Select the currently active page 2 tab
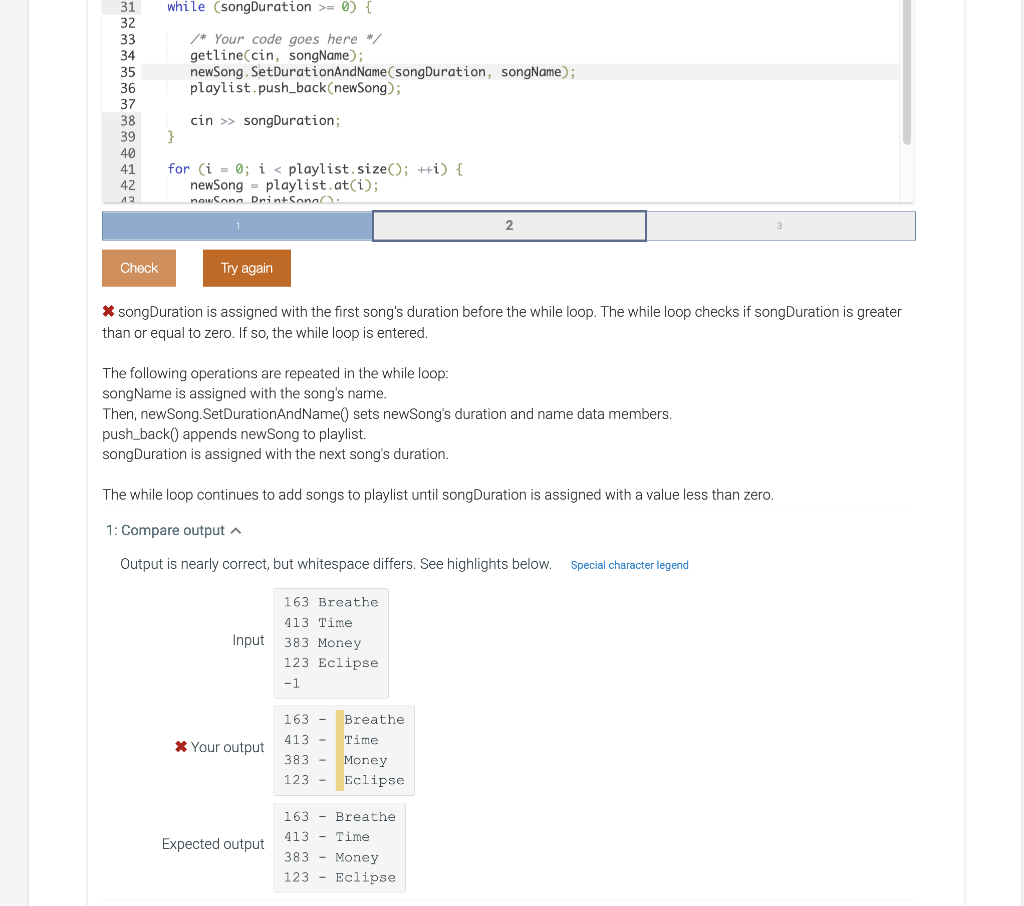This screenshot has height=906, width=1024. [509, 225]
